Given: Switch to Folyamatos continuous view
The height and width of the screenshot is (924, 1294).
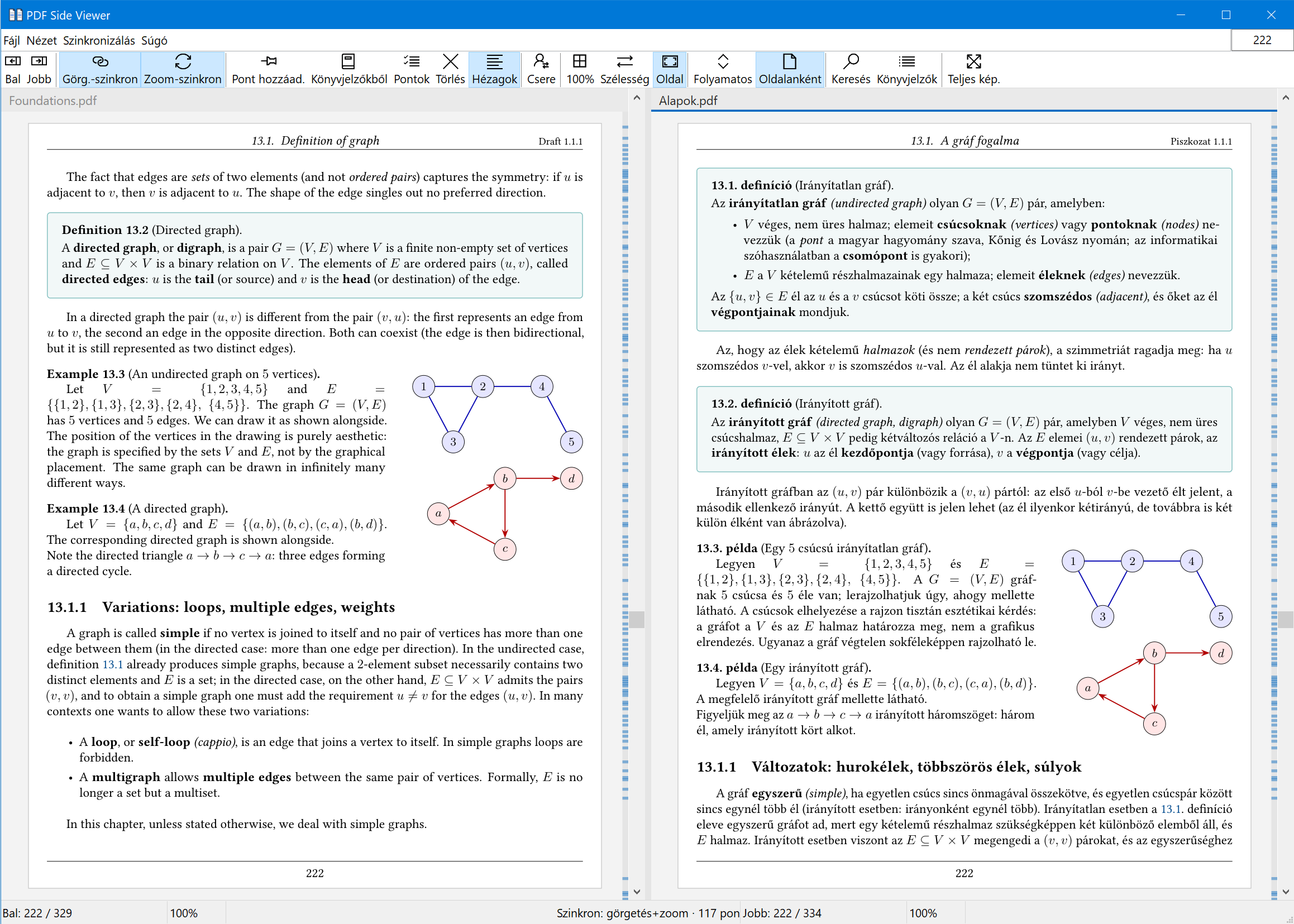Looking at the screenshot, I should (x=723, y=69).
